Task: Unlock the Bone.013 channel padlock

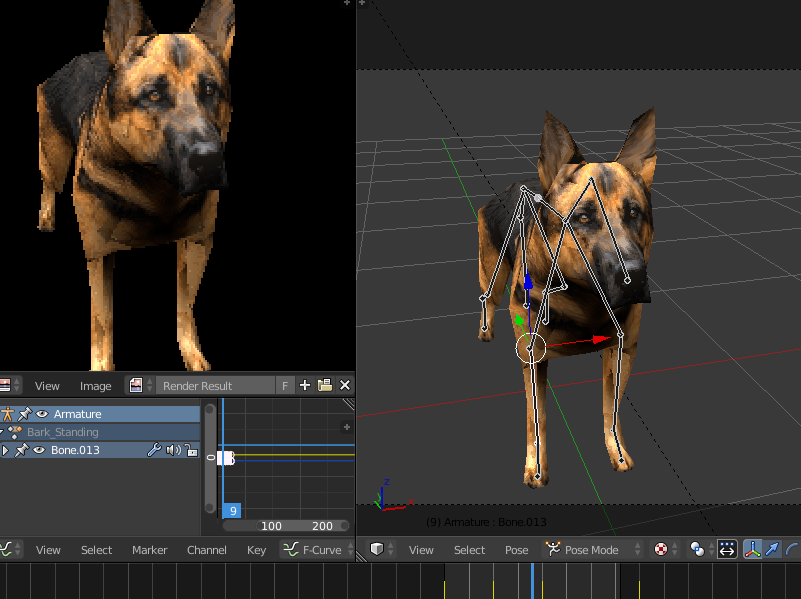Action: point(190,450)
